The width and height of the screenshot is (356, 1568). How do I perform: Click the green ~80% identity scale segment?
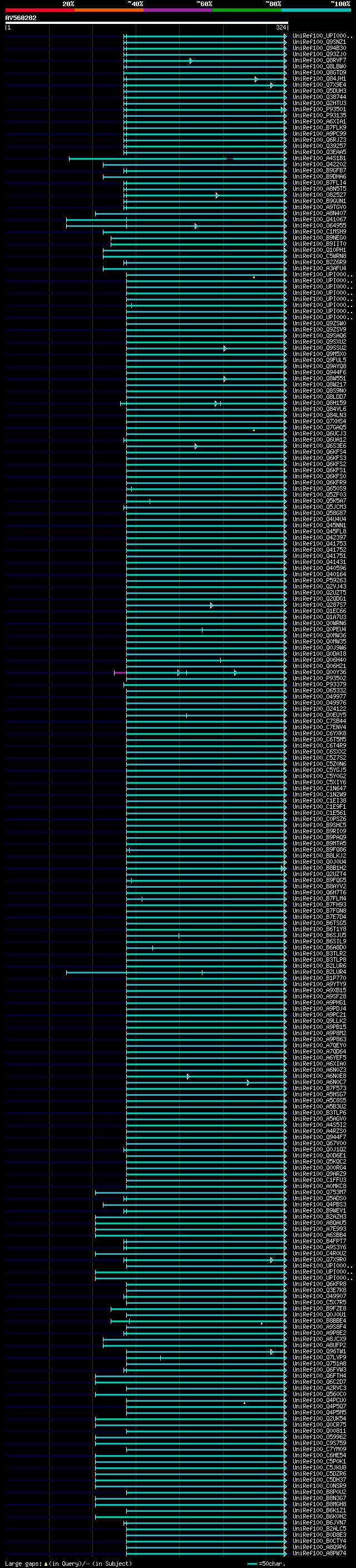pyautogui.click(x=246, y=10)
